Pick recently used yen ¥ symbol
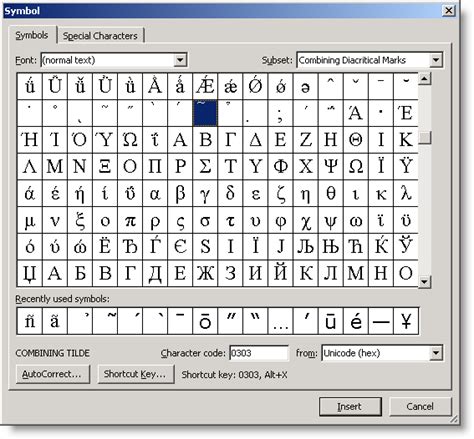 pos(406,321)
